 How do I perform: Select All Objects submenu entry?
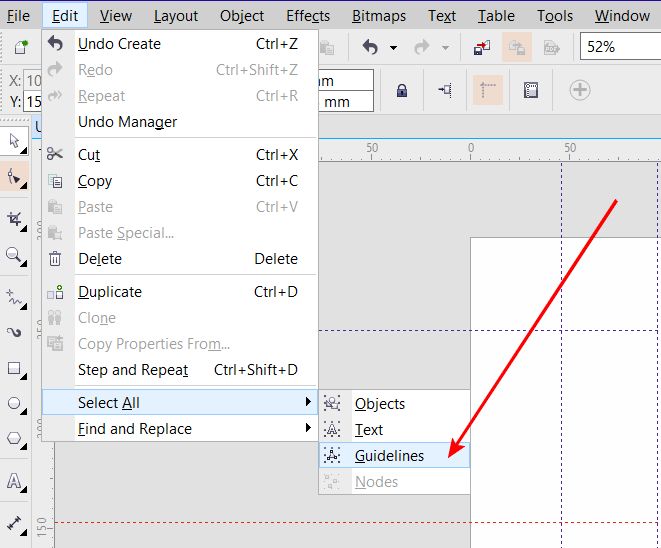(395, 403)
